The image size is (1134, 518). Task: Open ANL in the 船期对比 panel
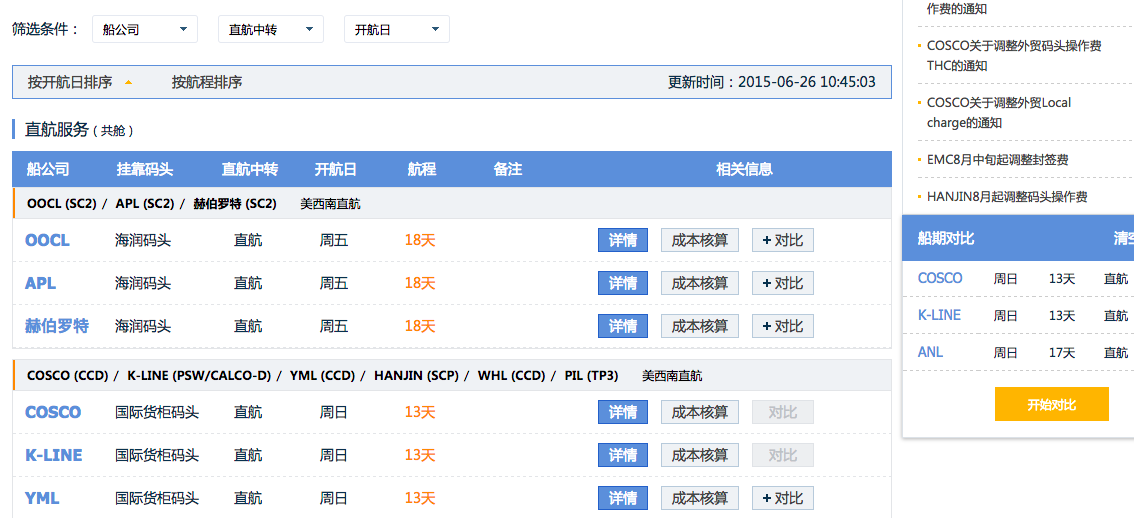click(930, 353)
